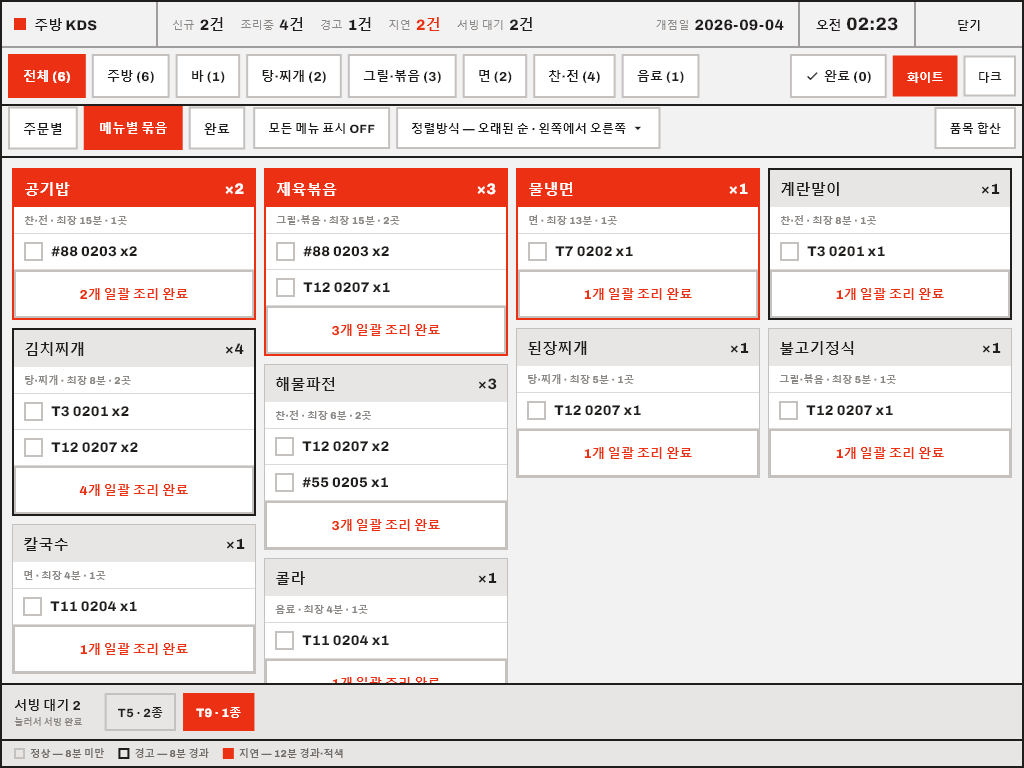
Task: Click 4개 일괄 조리 완료 for 김치찌개
Action: point(134,490)
